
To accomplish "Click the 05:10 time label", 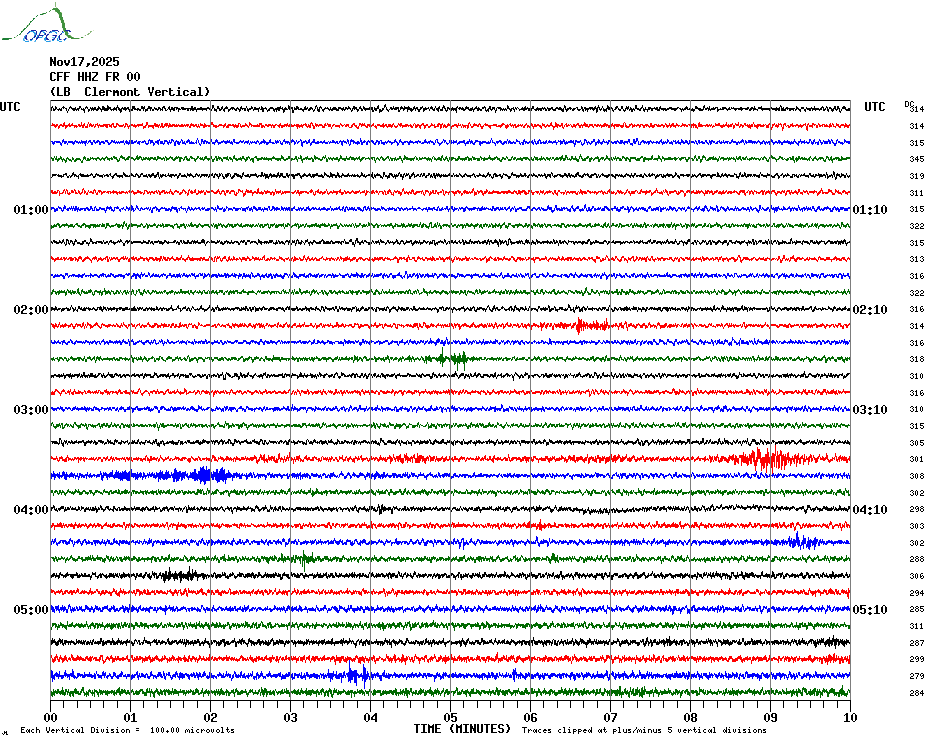I will (x=870, y=610).
